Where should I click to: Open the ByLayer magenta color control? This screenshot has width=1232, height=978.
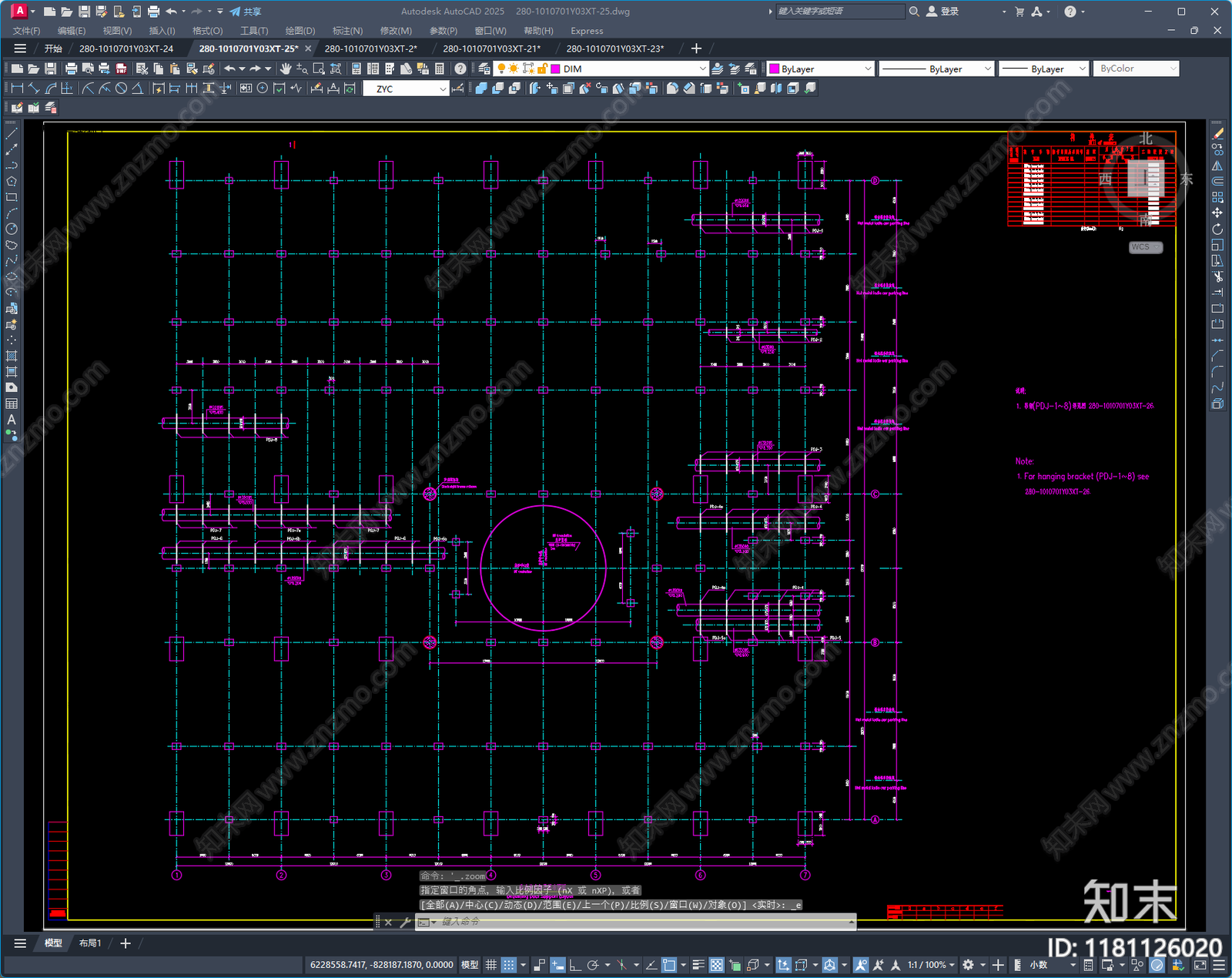(821, 69)
